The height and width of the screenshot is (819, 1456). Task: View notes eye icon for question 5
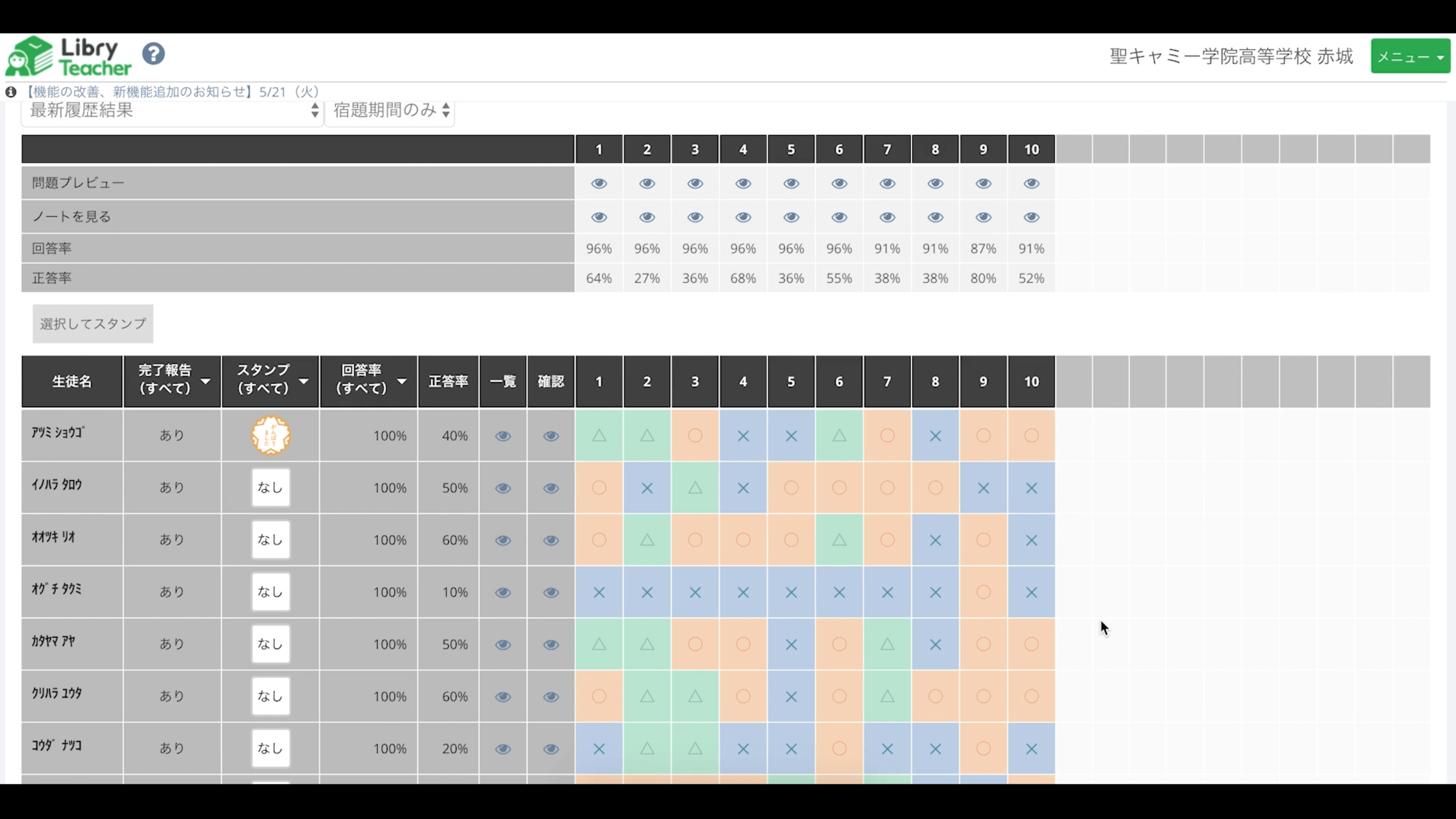click(791, 217)
